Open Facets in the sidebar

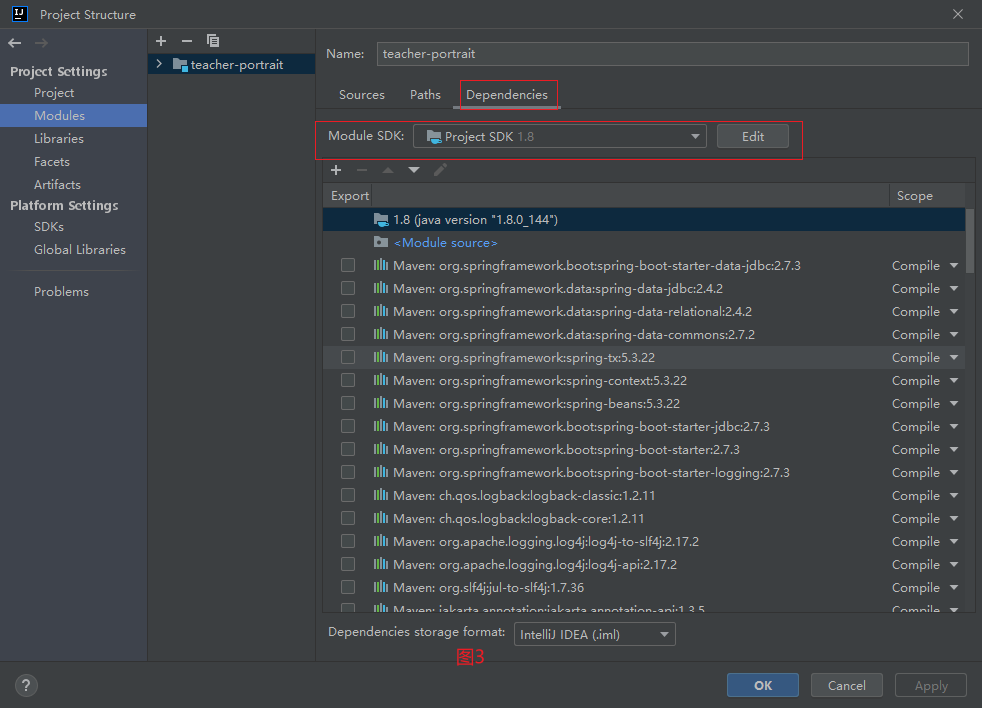[52, 162]
